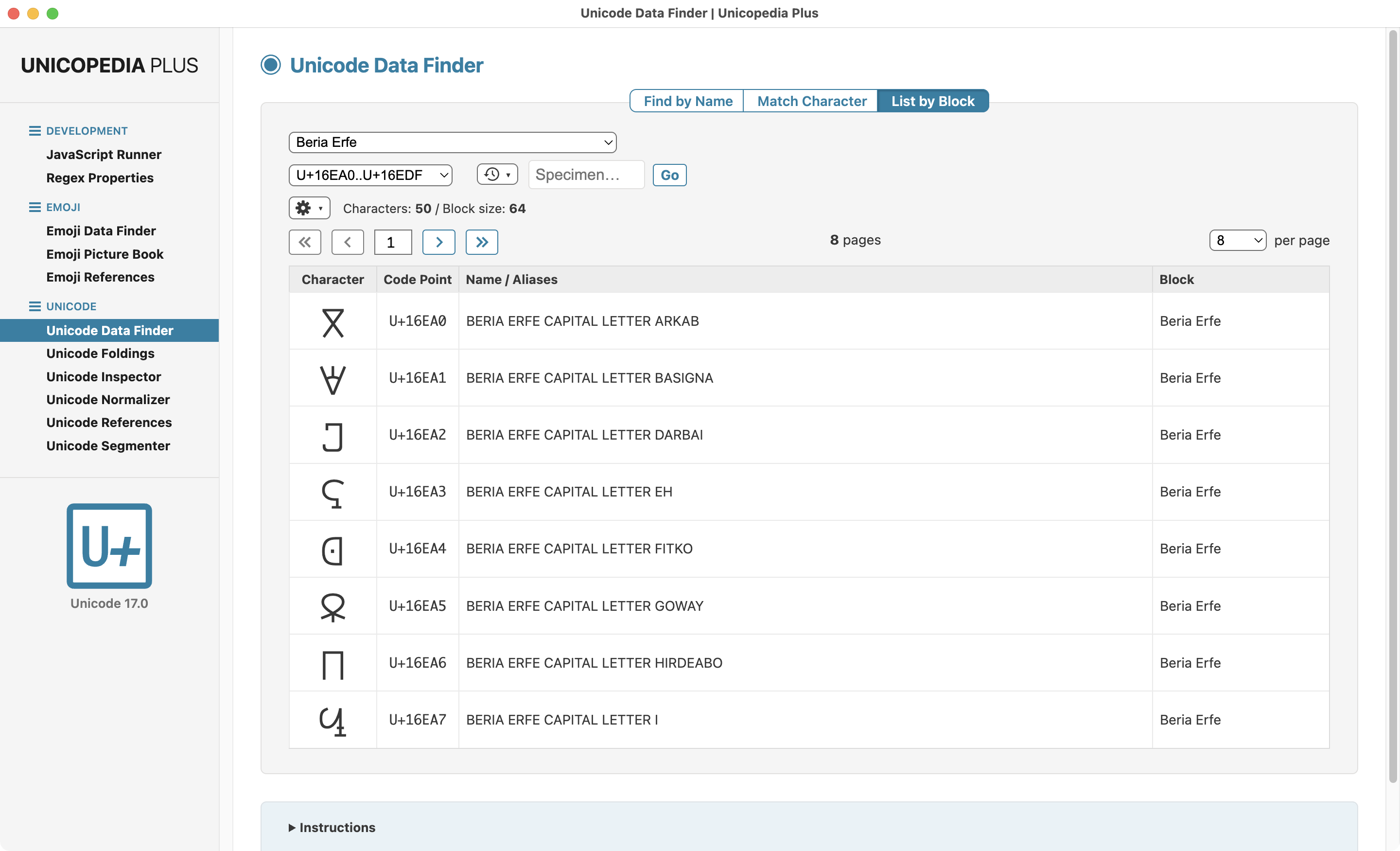Open the gear settings menu
The image size is (1400, 851).
[x=309, y=208]
